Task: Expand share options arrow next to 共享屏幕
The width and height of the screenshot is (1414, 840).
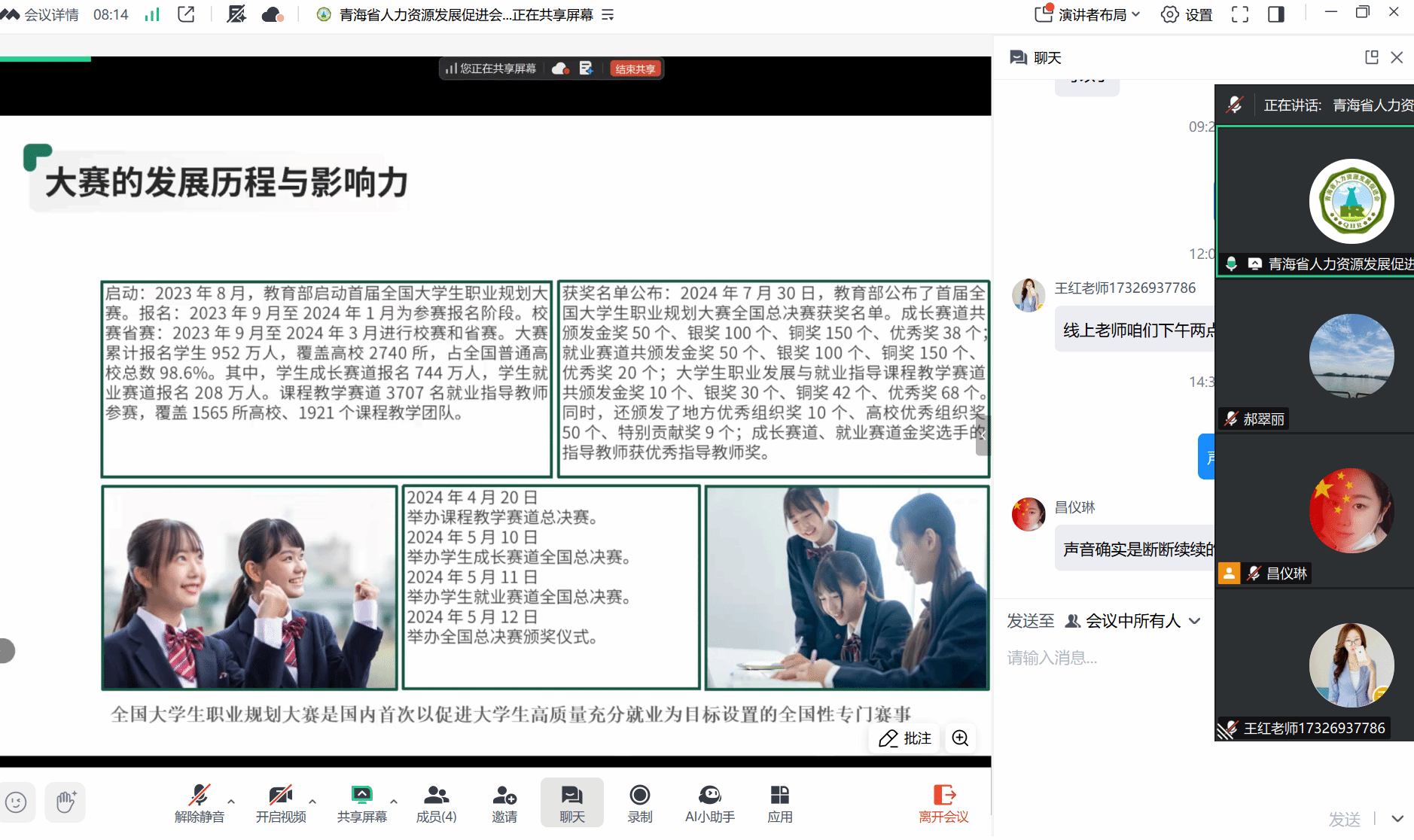Action: 394,802
